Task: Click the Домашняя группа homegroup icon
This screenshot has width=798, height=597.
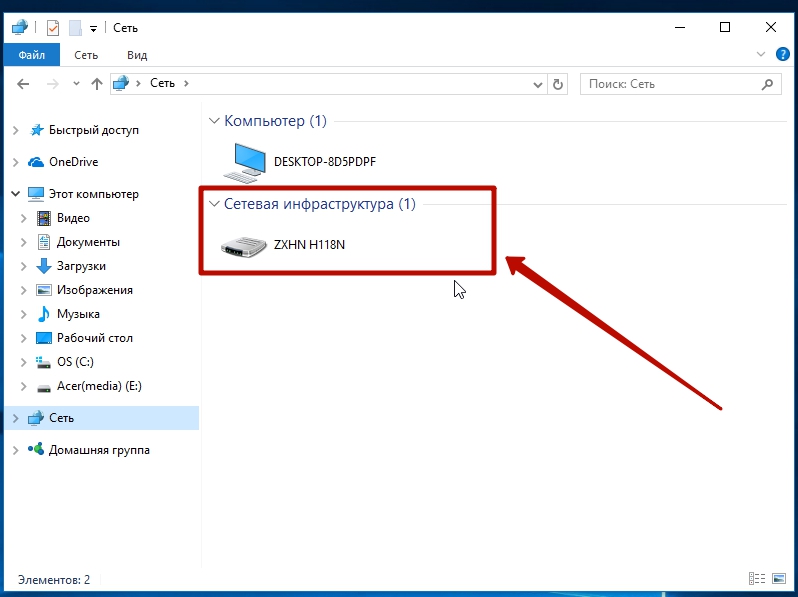Action: coord(36,449)
